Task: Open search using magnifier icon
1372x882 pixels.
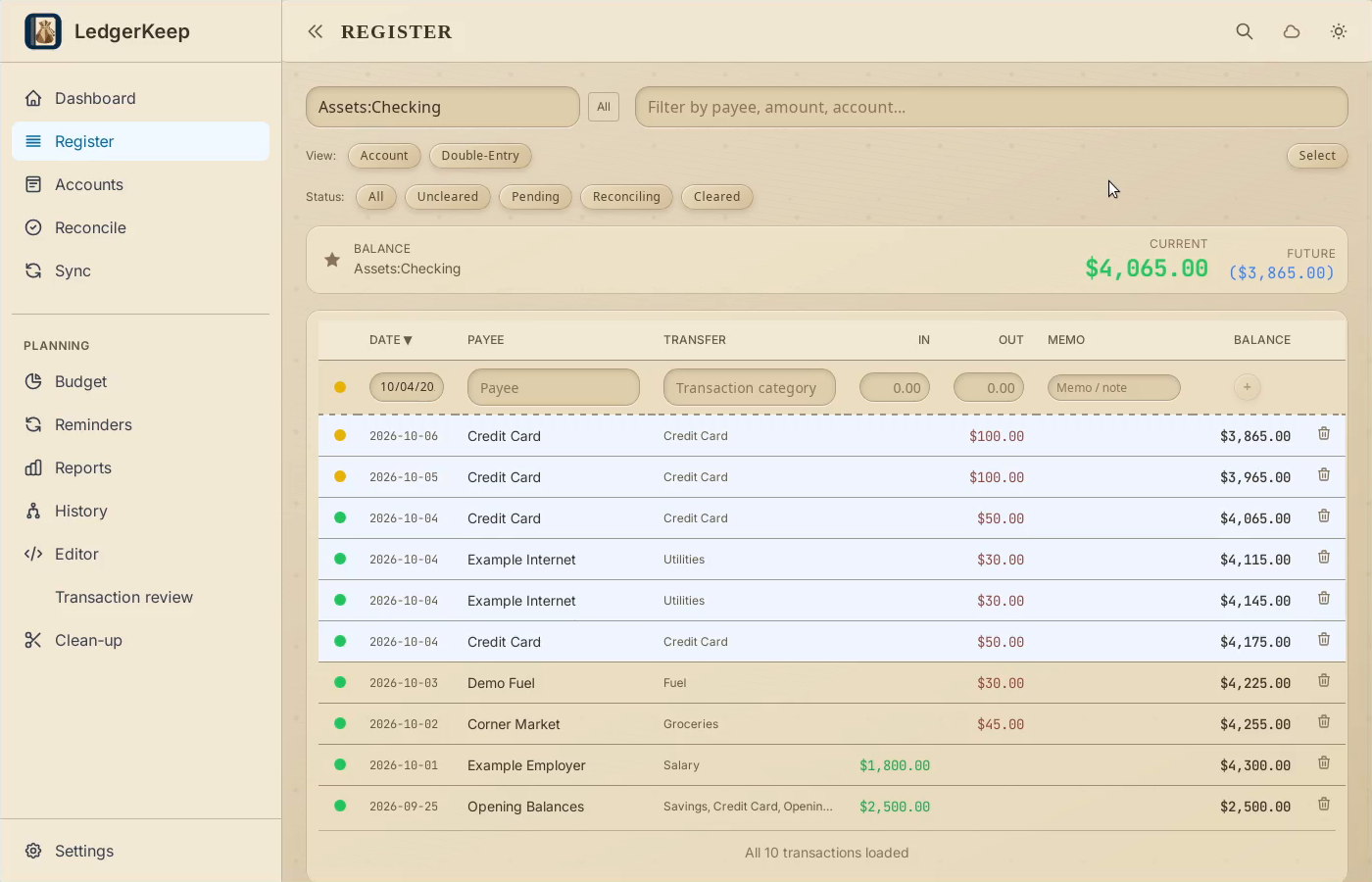Action: [1245, 31]
